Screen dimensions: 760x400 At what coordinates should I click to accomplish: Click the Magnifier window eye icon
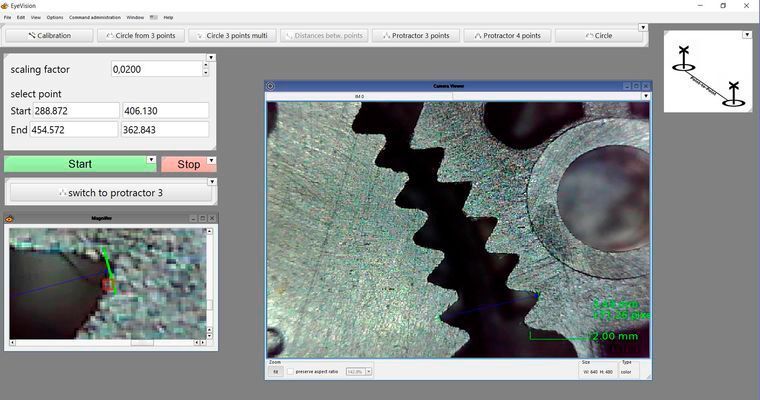point(9,219)
